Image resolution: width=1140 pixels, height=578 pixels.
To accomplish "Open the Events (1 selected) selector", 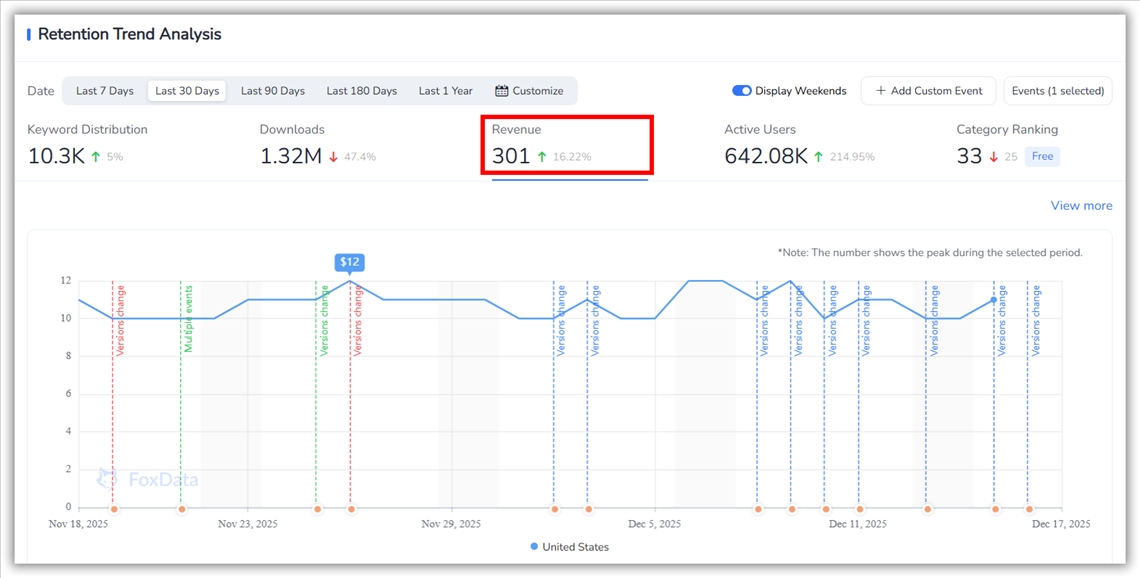I will (1058, 90).
